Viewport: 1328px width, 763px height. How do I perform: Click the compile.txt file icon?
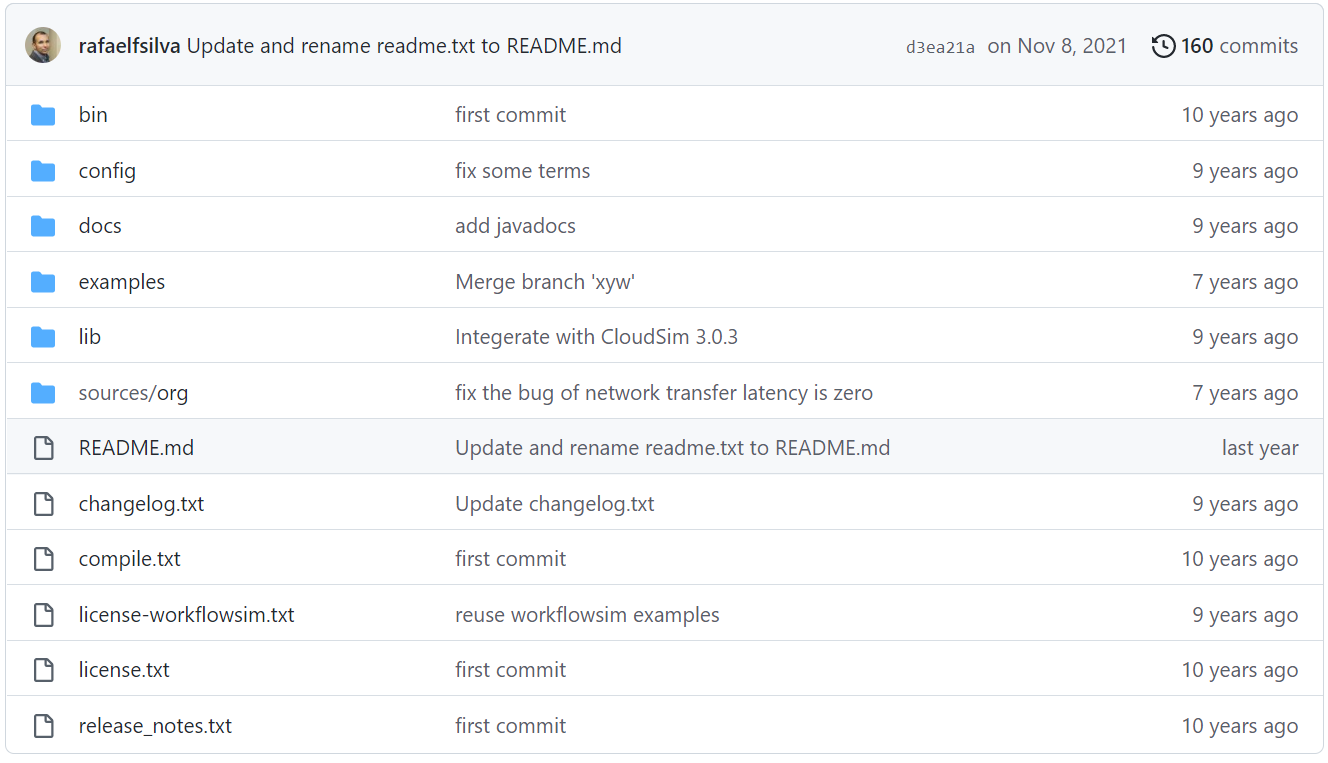point(43,559)
